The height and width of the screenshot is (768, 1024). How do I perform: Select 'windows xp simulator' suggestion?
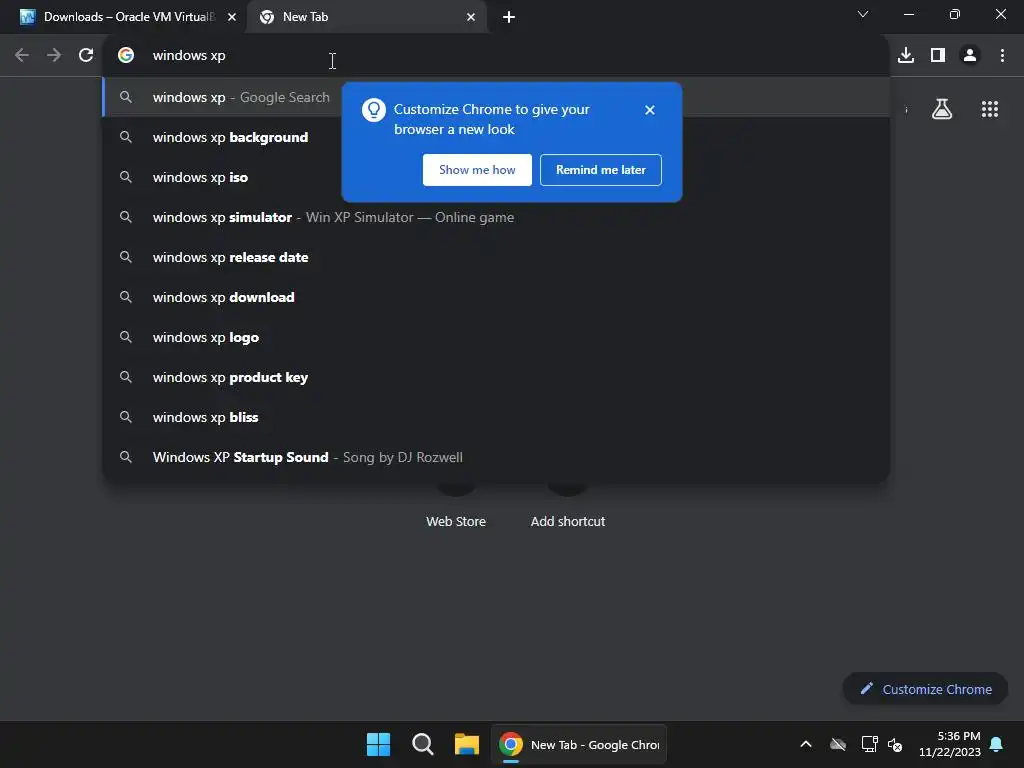click(x=496, y=217)
